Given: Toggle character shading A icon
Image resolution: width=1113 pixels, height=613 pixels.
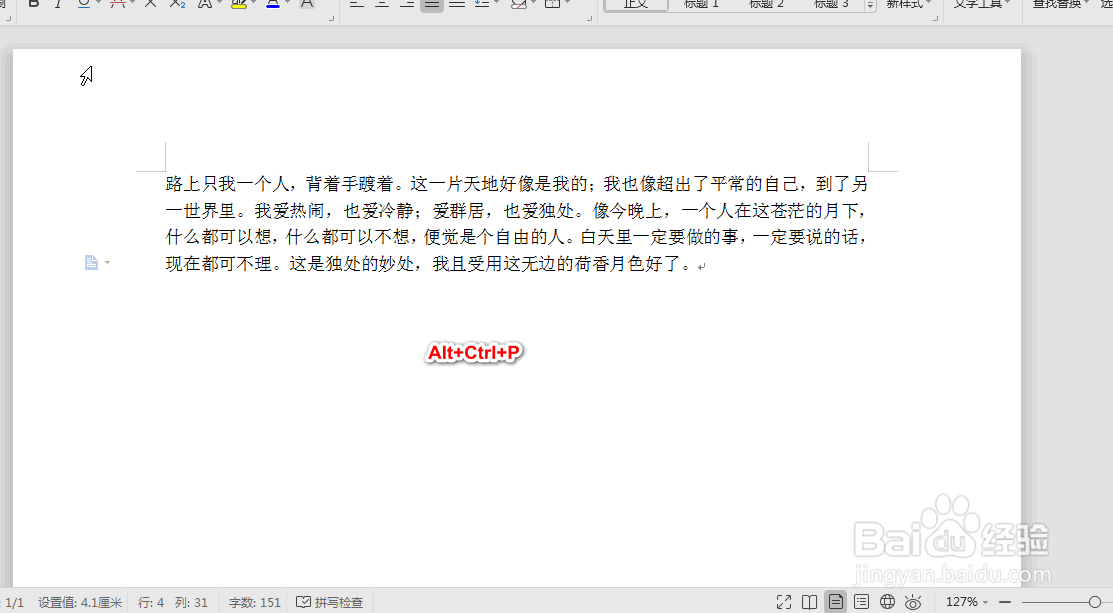Looking at the screenshot, I should click(x=307, y=4).
